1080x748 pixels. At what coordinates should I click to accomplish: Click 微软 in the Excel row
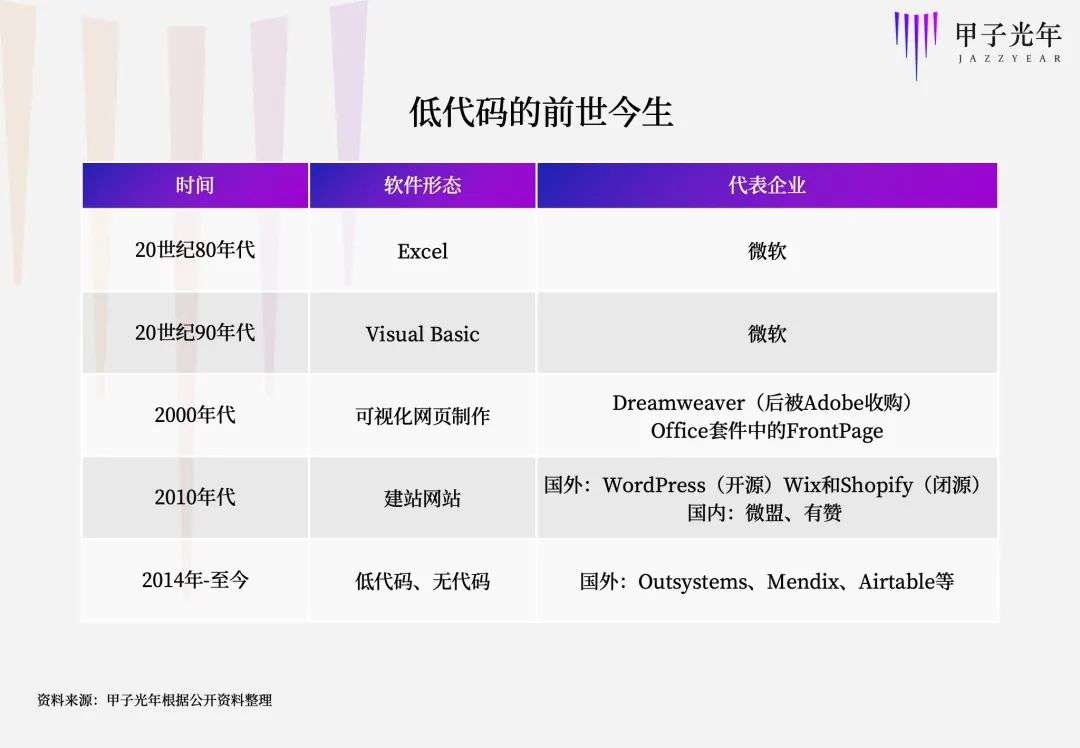tap(767, 251)
